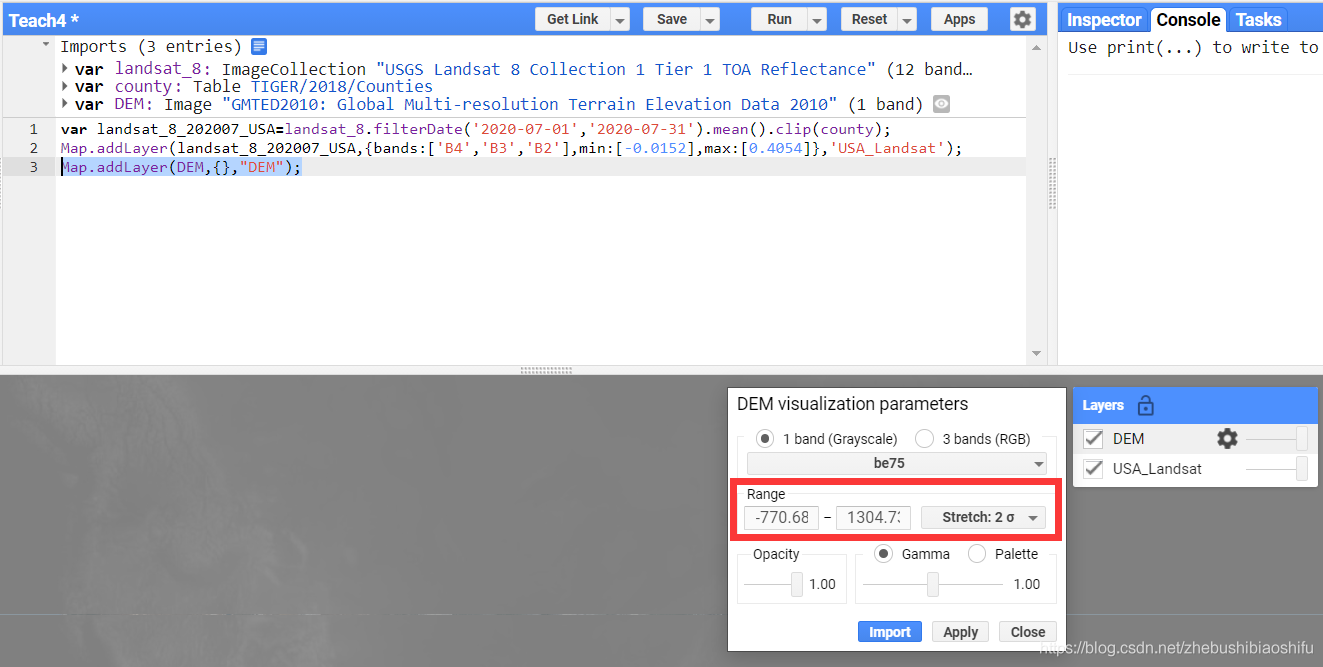The width and height of the screenshot is (1323, 667).
Task: Open the be75 band selector dropdown
Action: [x=897, y=464]
